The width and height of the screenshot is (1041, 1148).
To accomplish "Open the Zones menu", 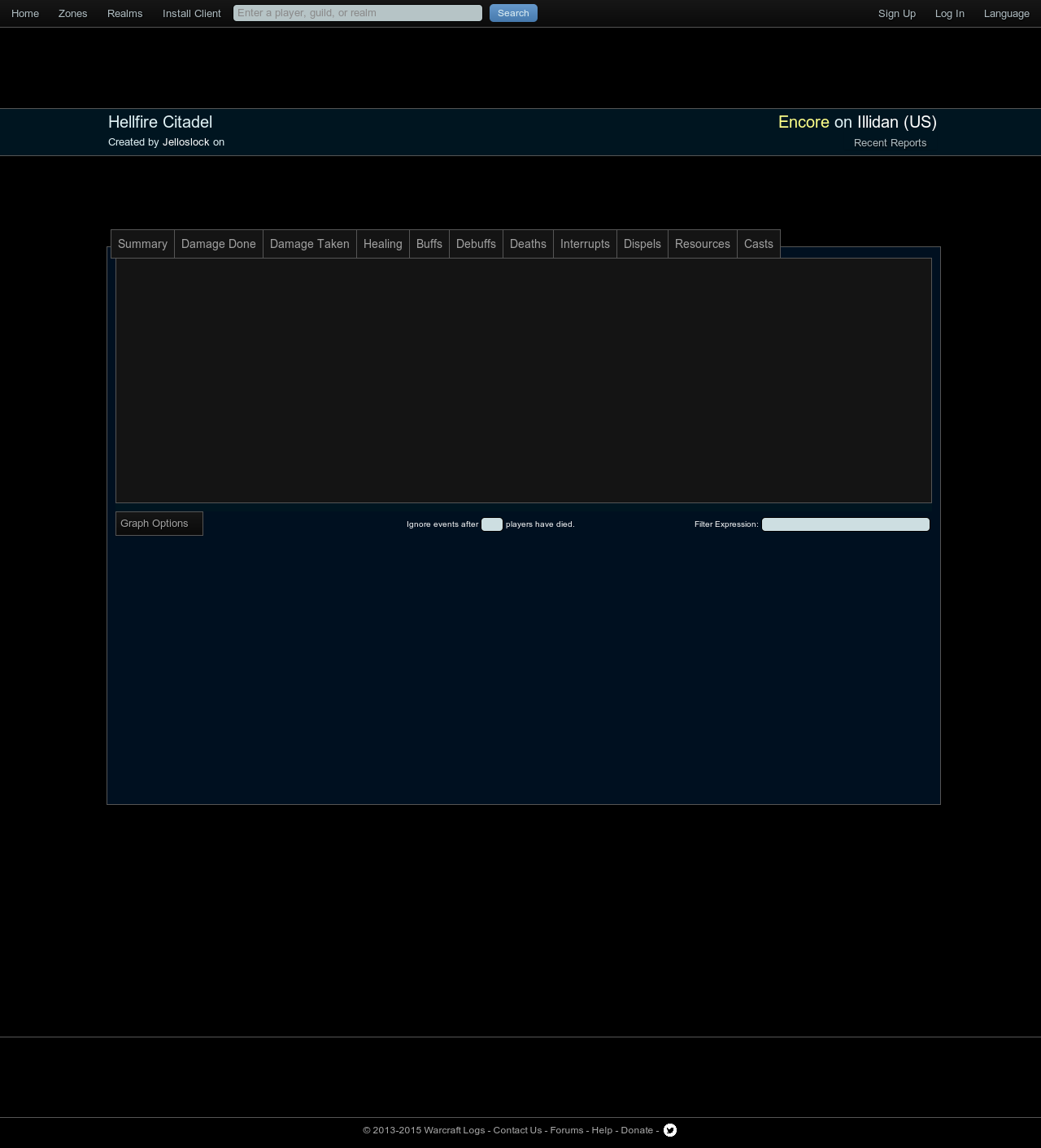I will [73, 14].
